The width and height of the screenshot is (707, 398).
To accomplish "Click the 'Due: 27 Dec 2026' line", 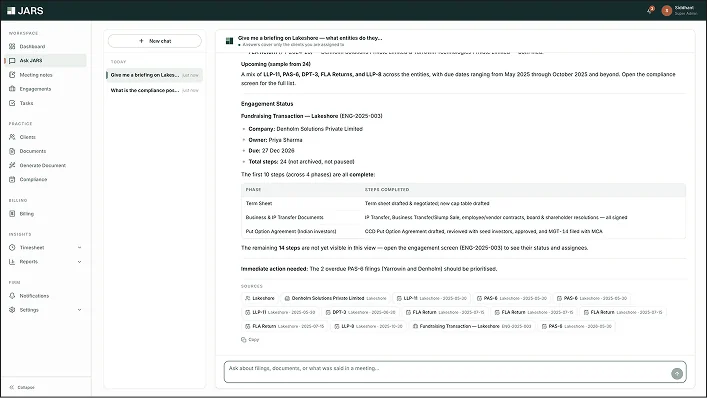I will [x=271, y=151].
